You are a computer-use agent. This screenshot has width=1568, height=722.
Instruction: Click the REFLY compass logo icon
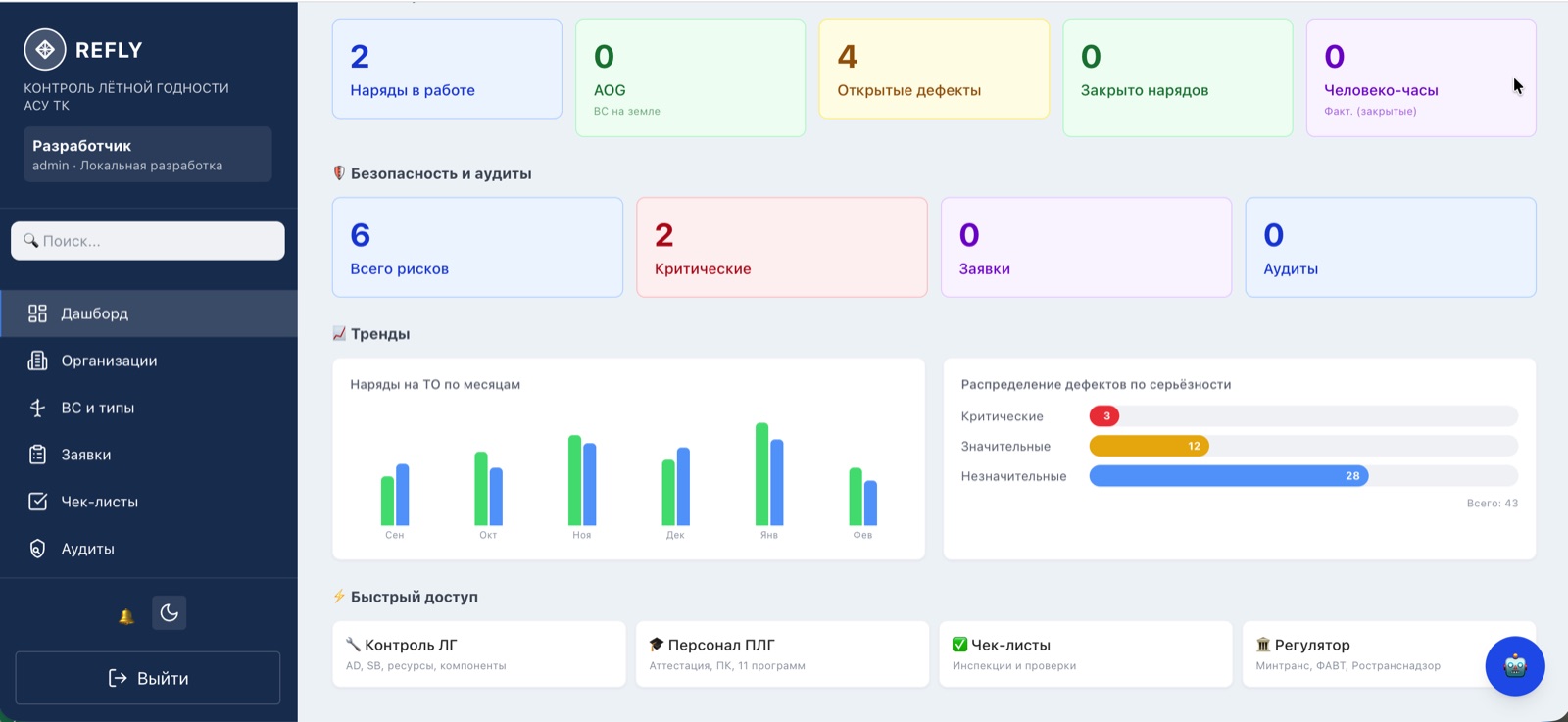coord(45,49)
